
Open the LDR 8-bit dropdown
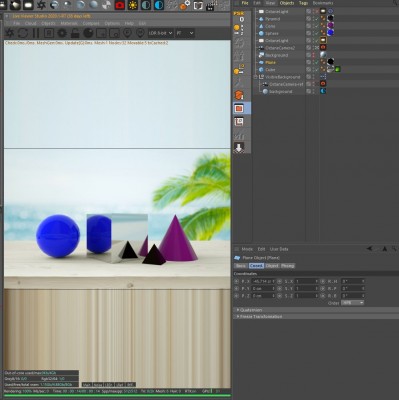[160, 33]
